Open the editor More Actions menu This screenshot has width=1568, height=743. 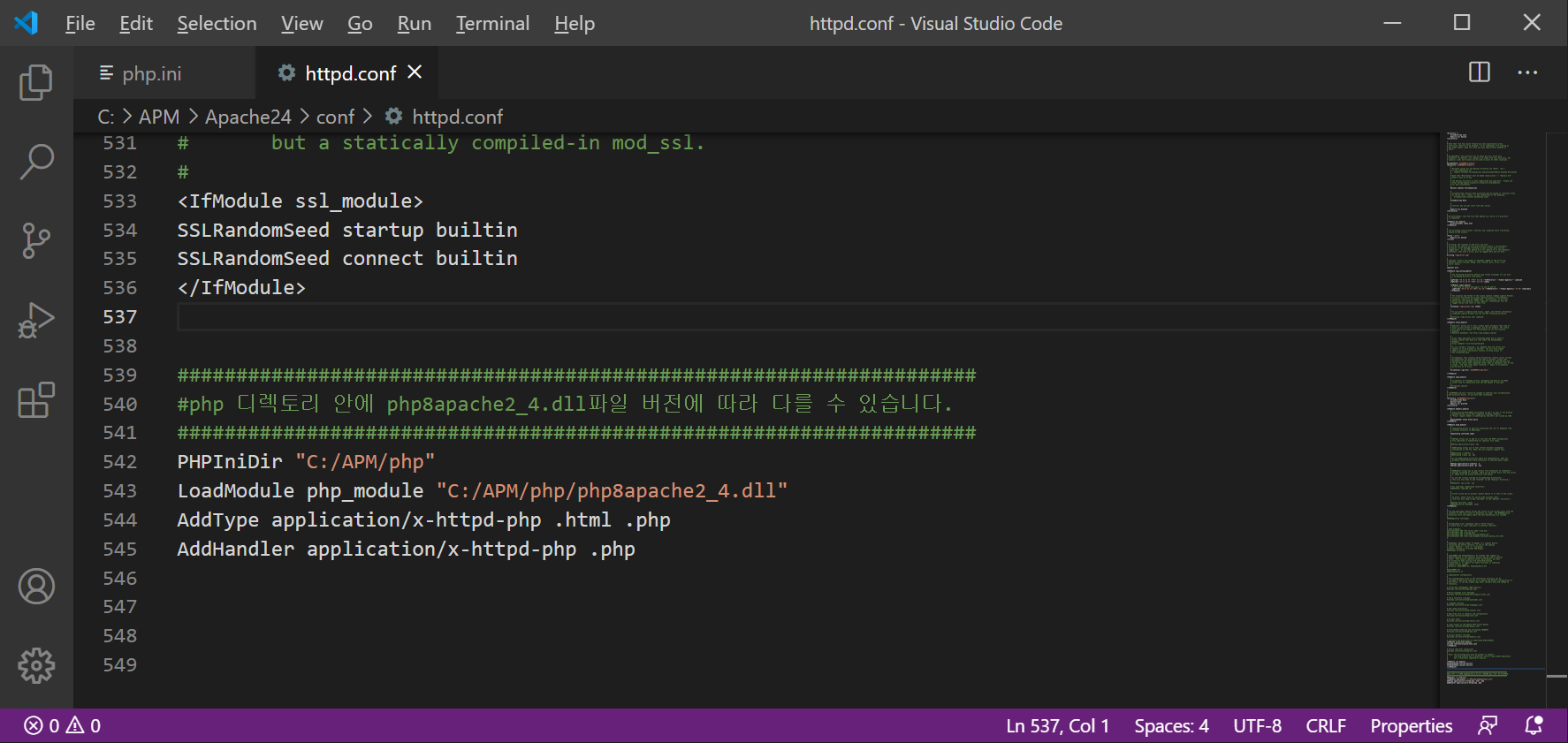(1527, 72)
